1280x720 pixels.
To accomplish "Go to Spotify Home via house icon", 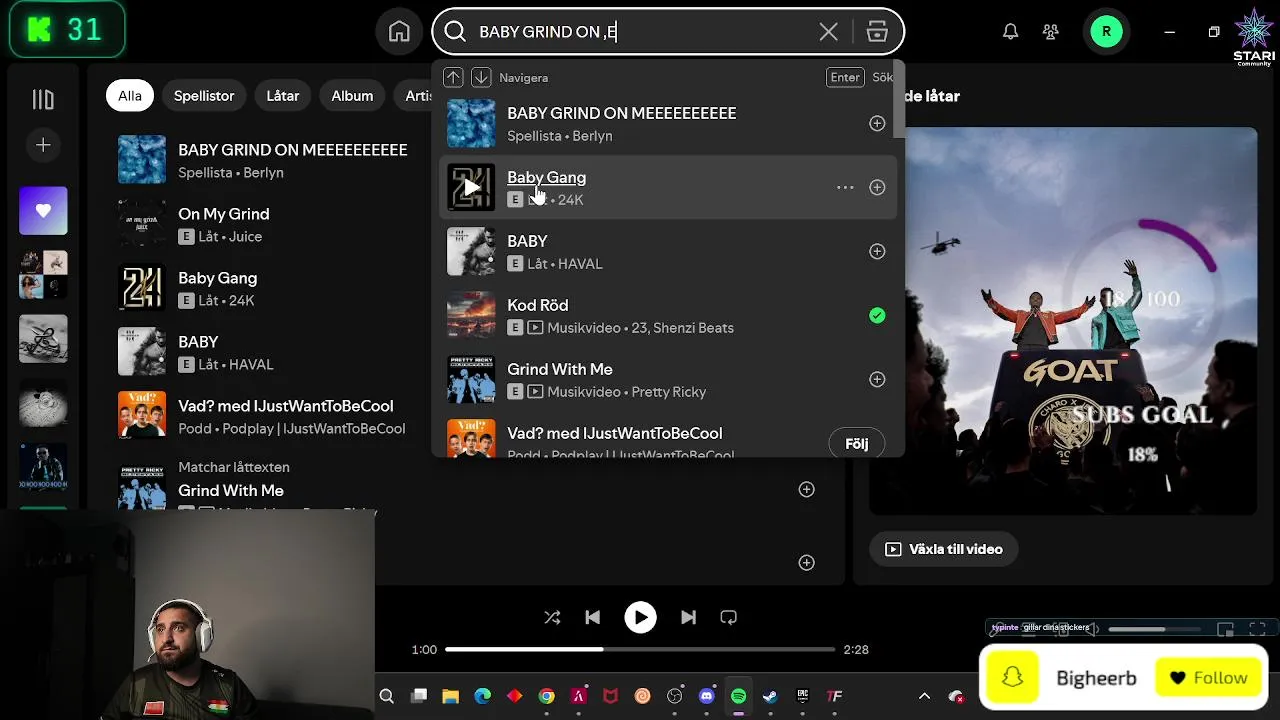I will pyautogui.click(x=399, y=32).
